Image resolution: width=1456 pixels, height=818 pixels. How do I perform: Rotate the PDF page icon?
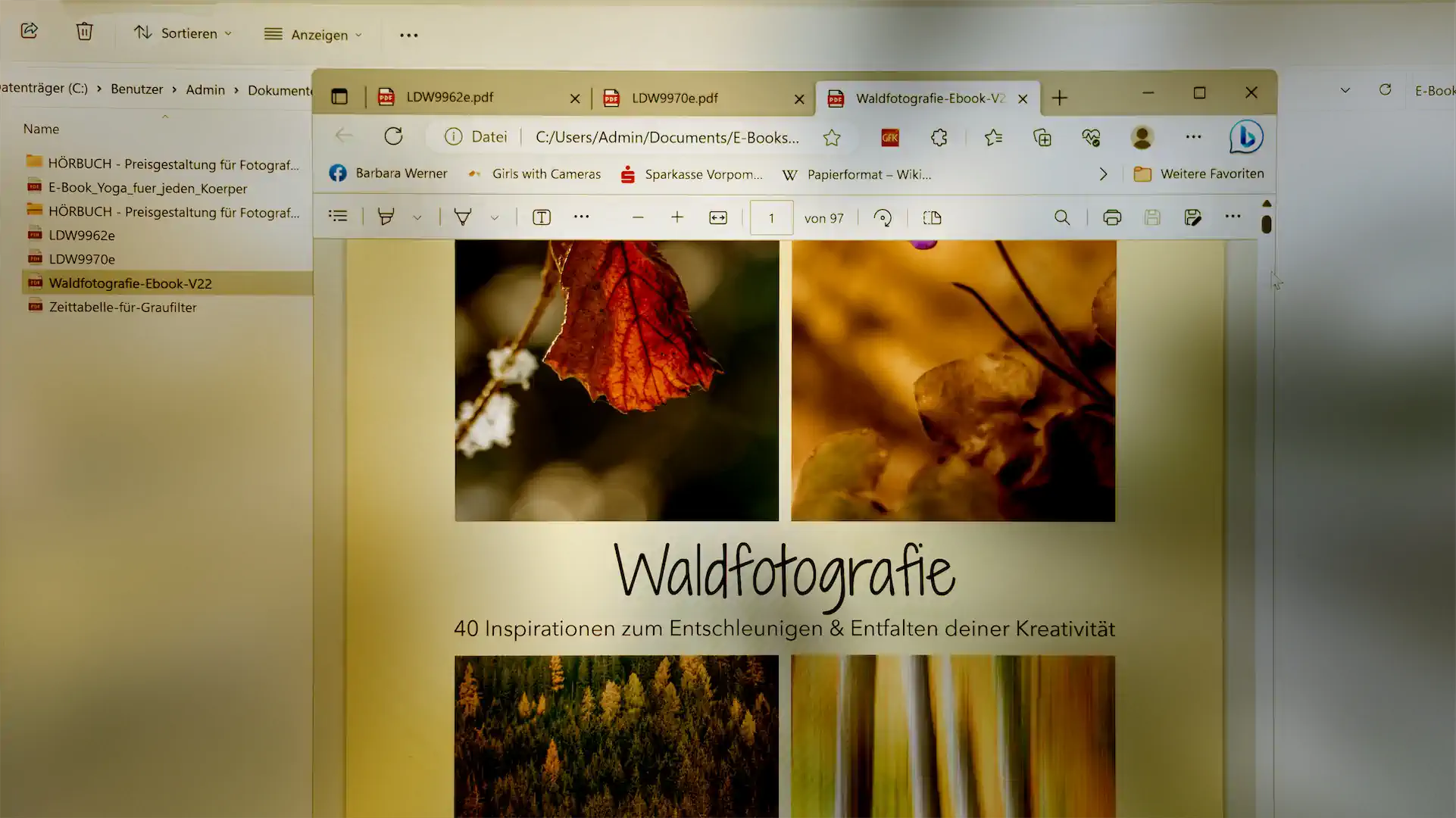pyautogui.click(x=883, y=218)
